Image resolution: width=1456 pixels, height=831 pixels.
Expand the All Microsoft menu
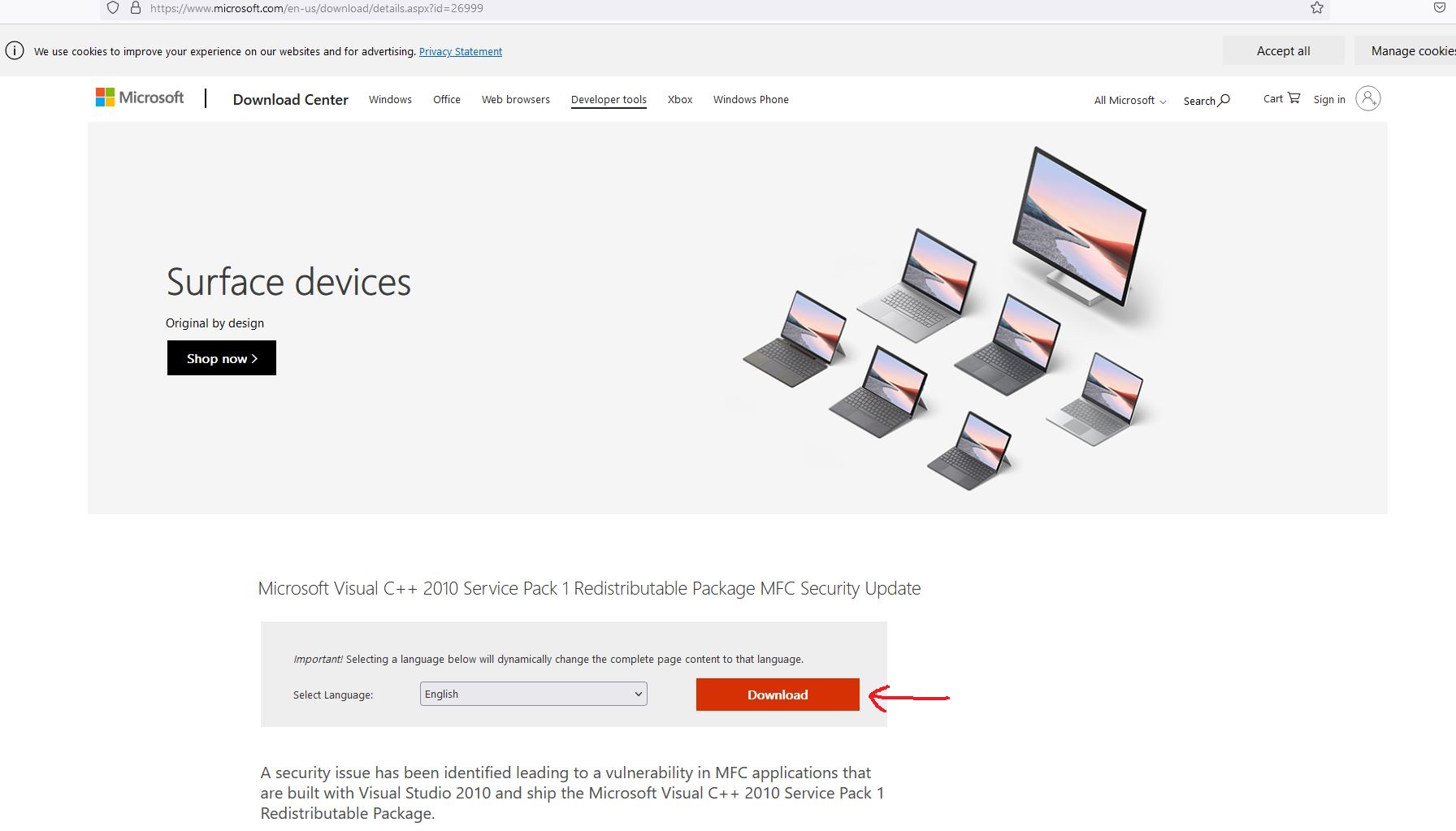coord(1129,101)
